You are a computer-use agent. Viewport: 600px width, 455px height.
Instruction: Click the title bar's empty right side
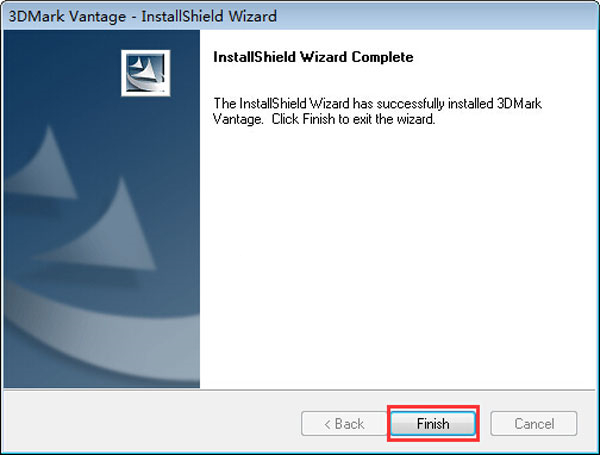(x=450, y=16)
